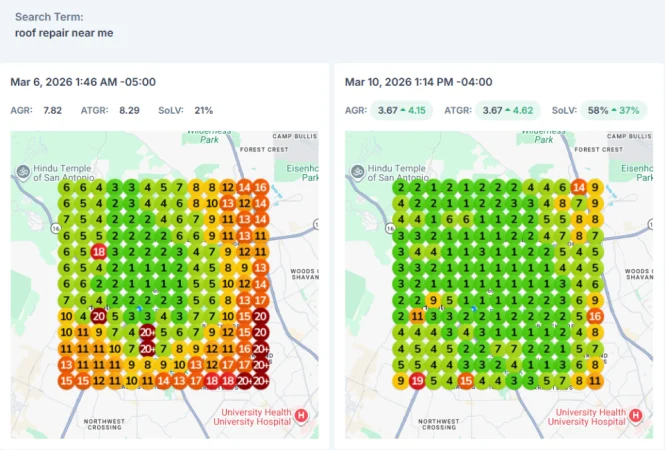This screenshot has width=665, height=450.
Task: Click the AGR 7.82 value on left panel
Action: pos(53,111)
